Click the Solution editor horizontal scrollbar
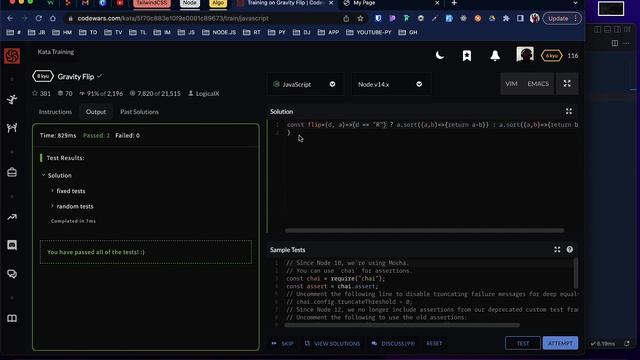640x360 pixels. (x=424, y=230)
